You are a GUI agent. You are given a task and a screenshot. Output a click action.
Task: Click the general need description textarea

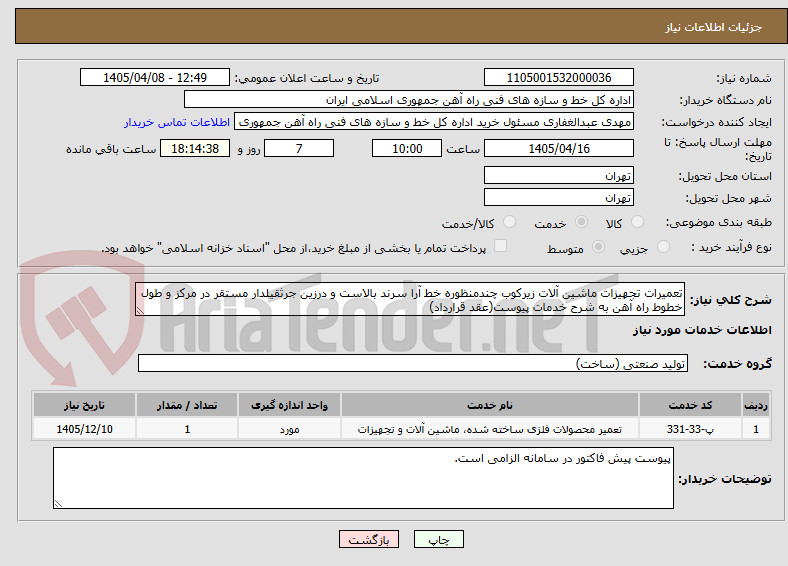click(x=410, y=300)
